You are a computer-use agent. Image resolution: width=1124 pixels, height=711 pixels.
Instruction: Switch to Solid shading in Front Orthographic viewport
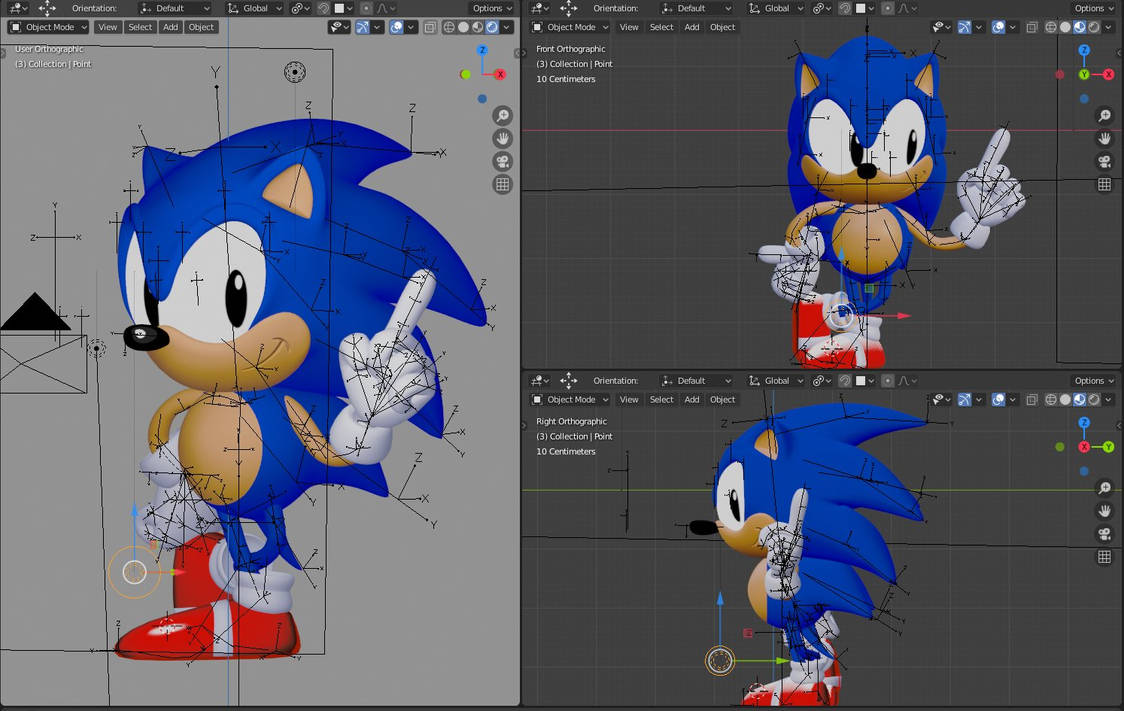(x=1065, y=27)
